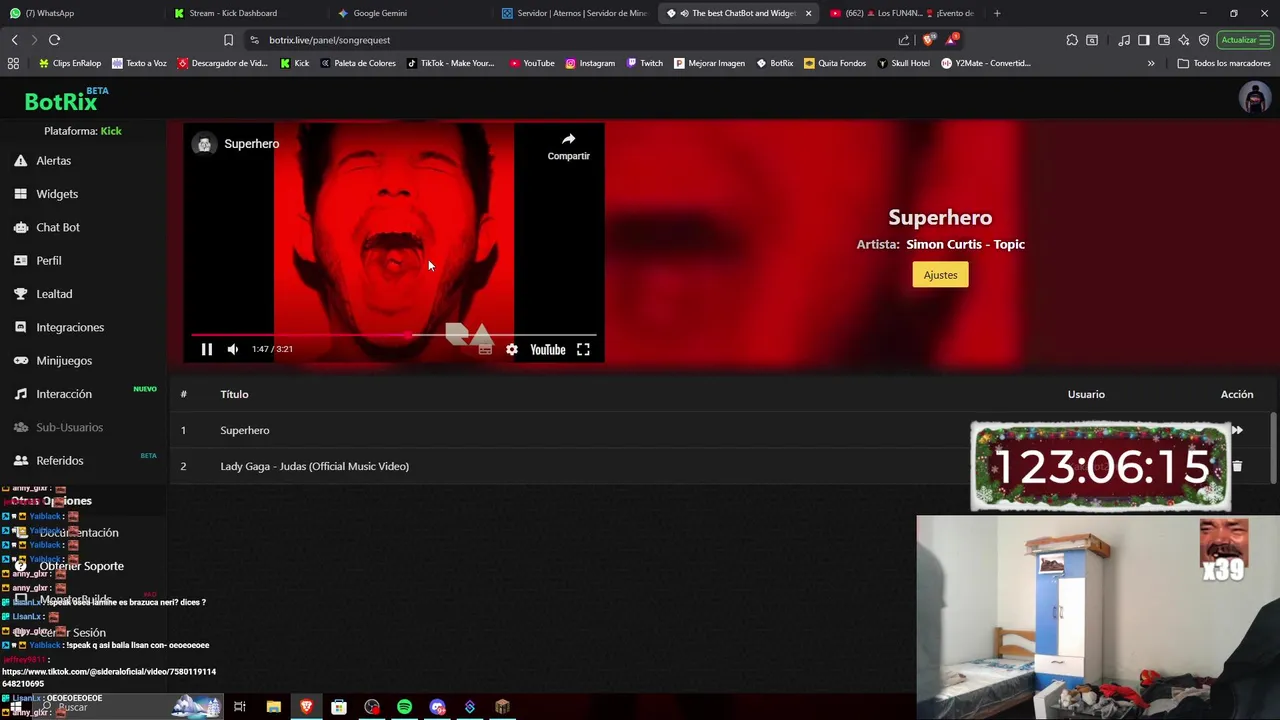The width and height of the screenshot is (1280, 720).
Task: Click the user profile avatar top right
Action: (1254, 98)
